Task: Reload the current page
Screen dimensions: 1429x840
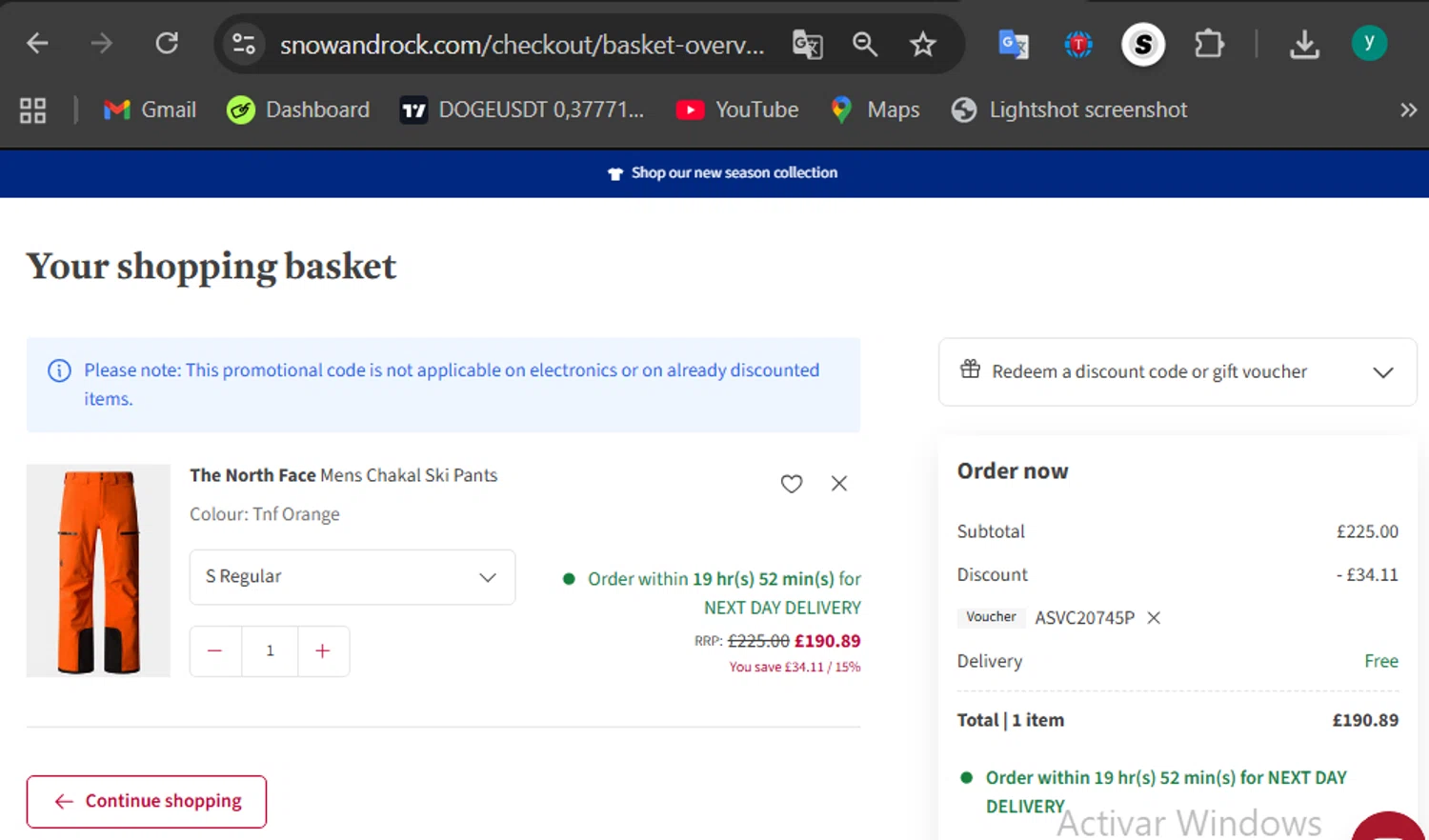Action: point(167,44)
